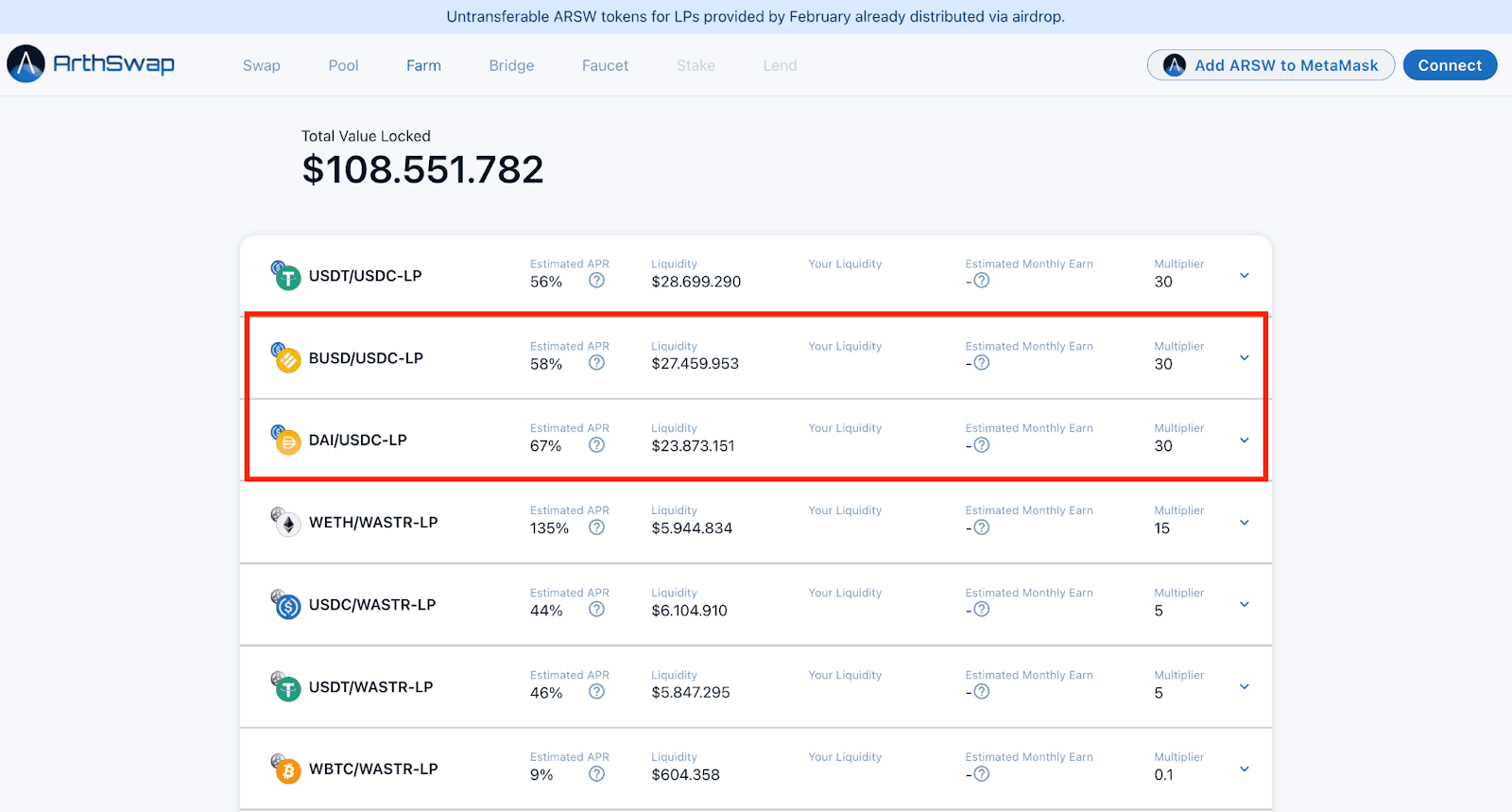The width and height of the screenshot is (1512, 812).
Task: Open Monthly Earn help icon for DAI/USDC-LP
Action: 982,445
